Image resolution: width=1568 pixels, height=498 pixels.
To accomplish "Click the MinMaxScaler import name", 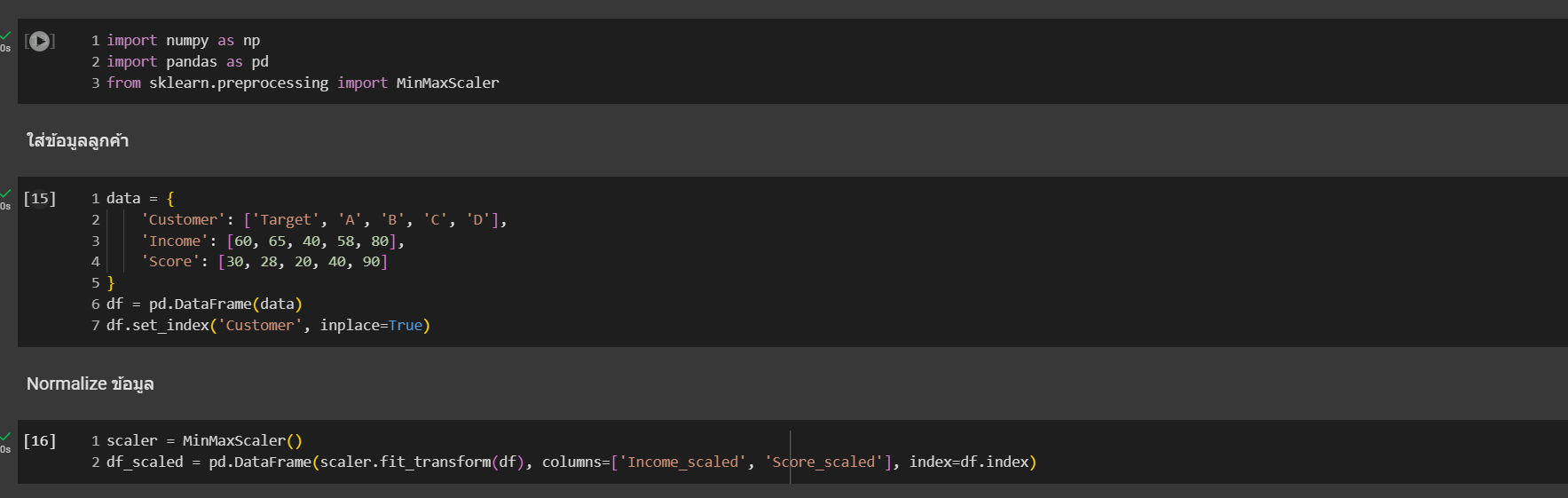I will point(447,83).
